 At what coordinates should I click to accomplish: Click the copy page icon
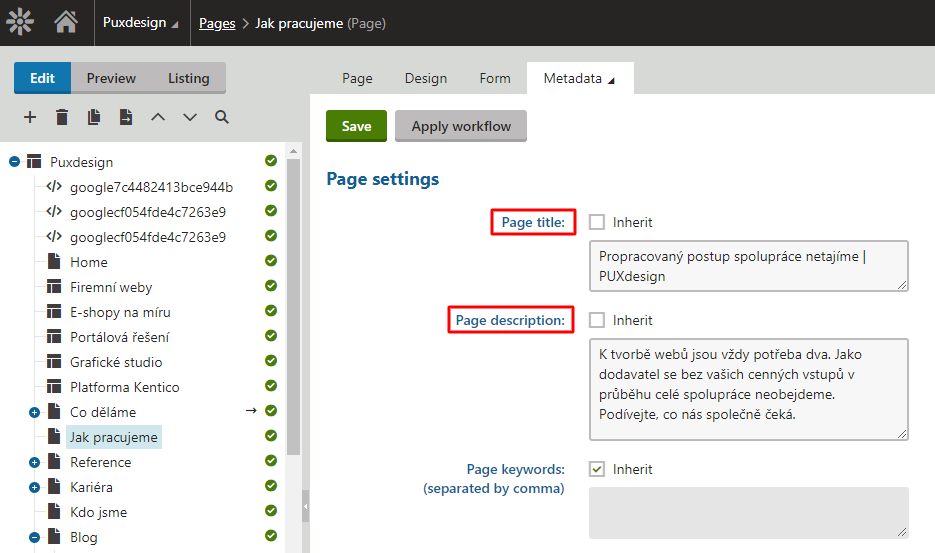click(94, 117)
